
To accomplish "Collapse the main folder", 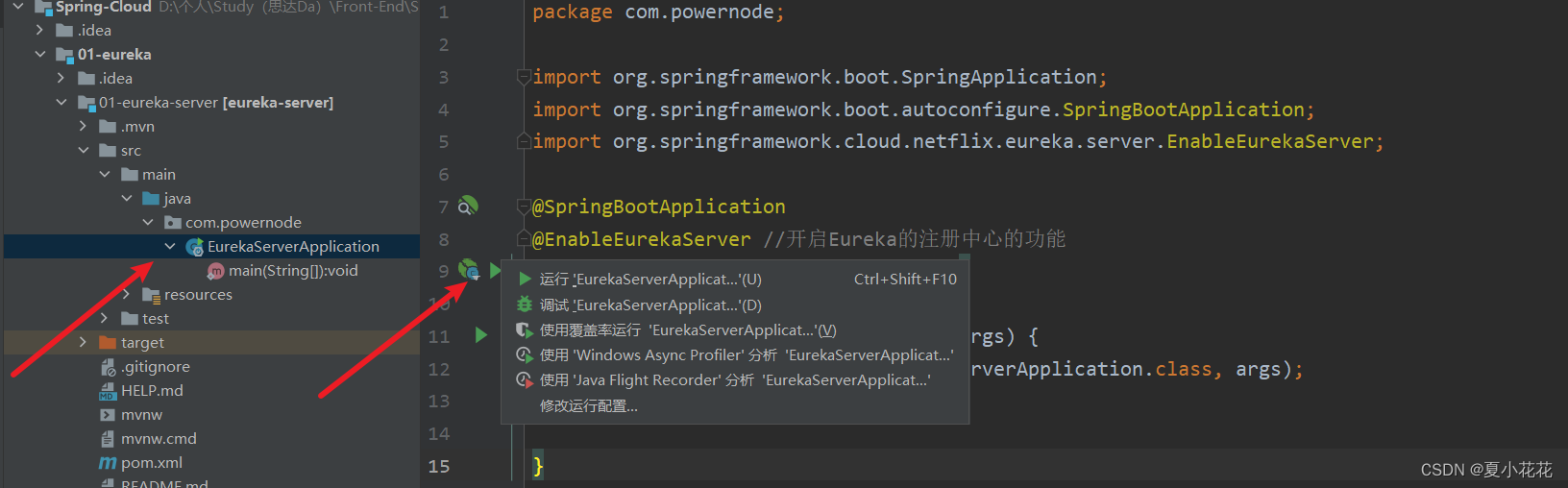I will [x=105, y=175].
